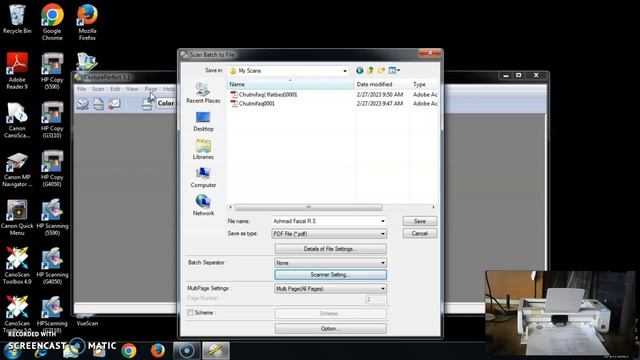The width and height of the screenshot is (640, 360).
Task: Open Details of File Settings
Action: tap(331, 249)
